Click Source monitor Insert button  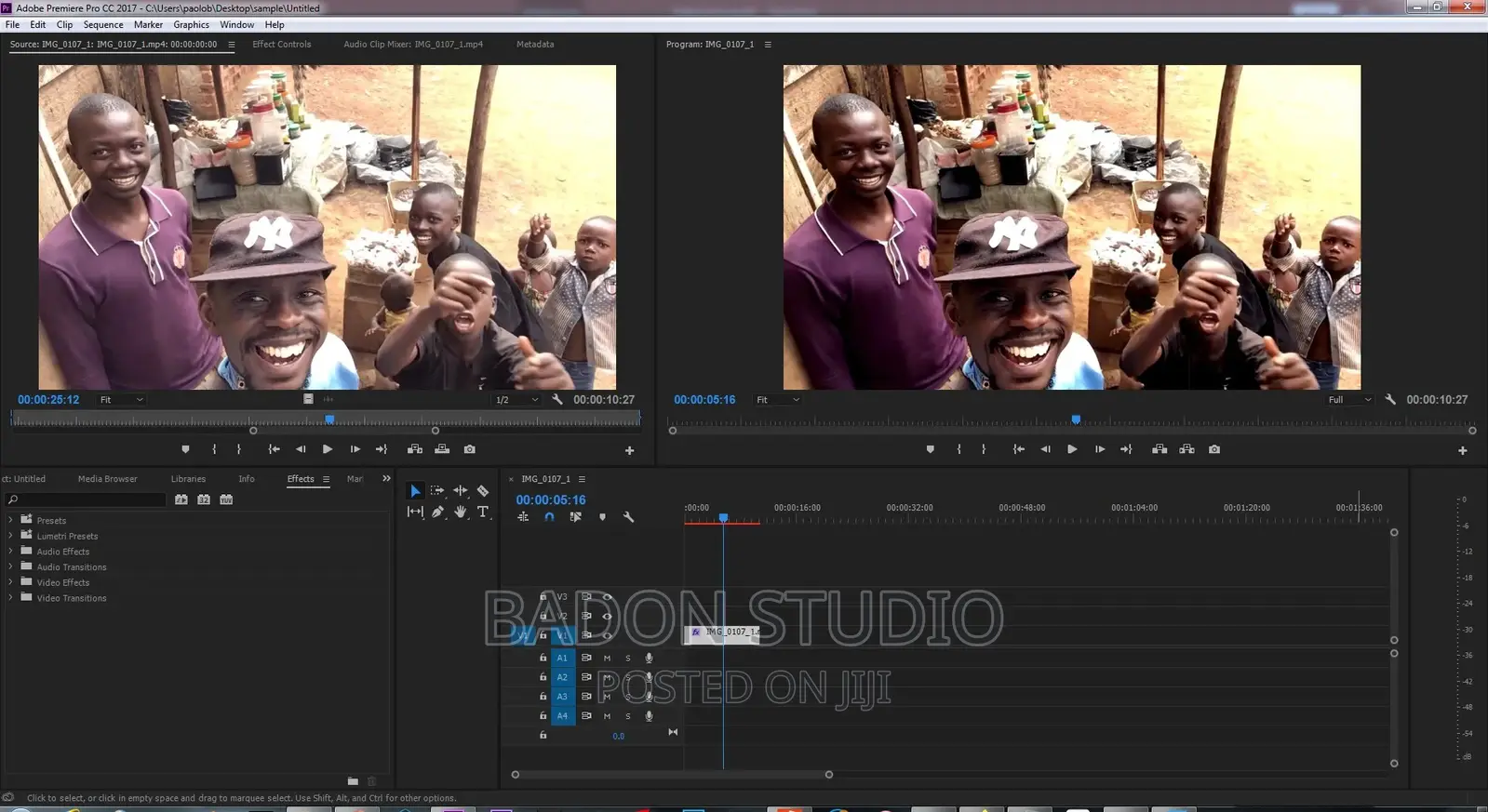(x=415, y=449)
